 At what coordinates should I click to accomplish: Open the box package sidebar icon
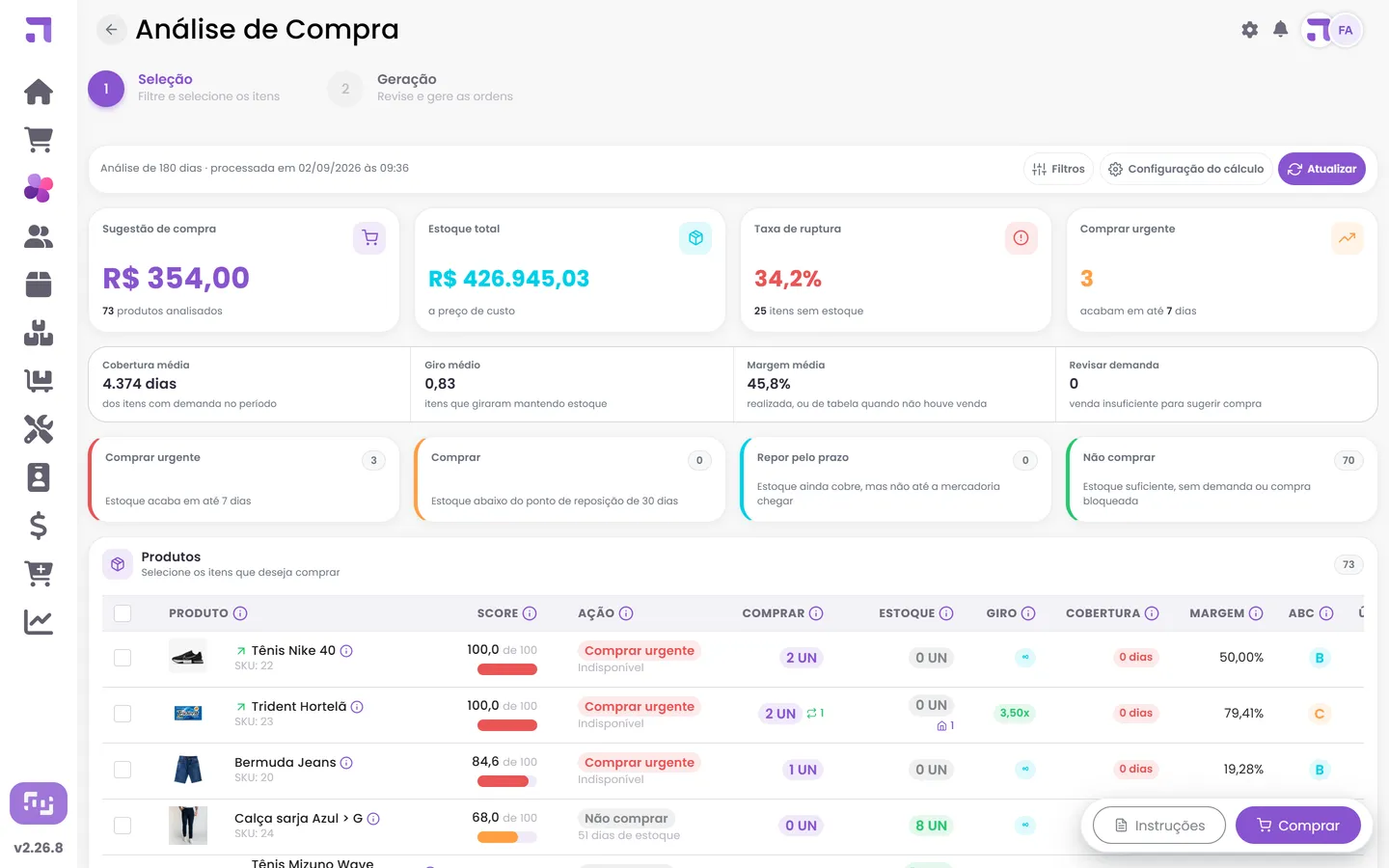pos(39,285)
